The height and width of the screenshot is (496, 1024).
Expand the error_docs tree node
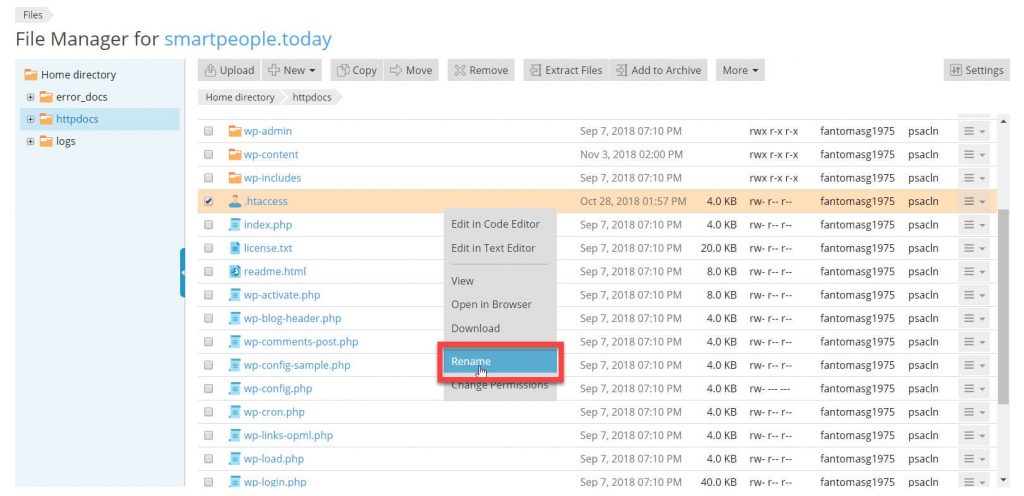tap(31, 97)
